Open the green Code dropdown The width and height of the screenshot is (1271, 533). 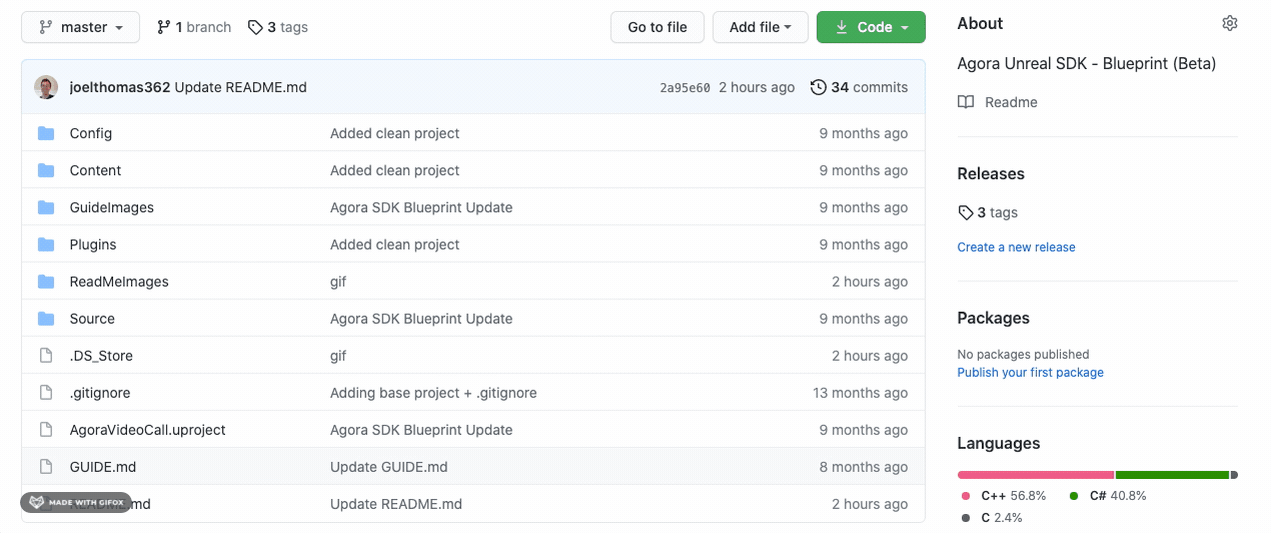click(x=871, y=27)
